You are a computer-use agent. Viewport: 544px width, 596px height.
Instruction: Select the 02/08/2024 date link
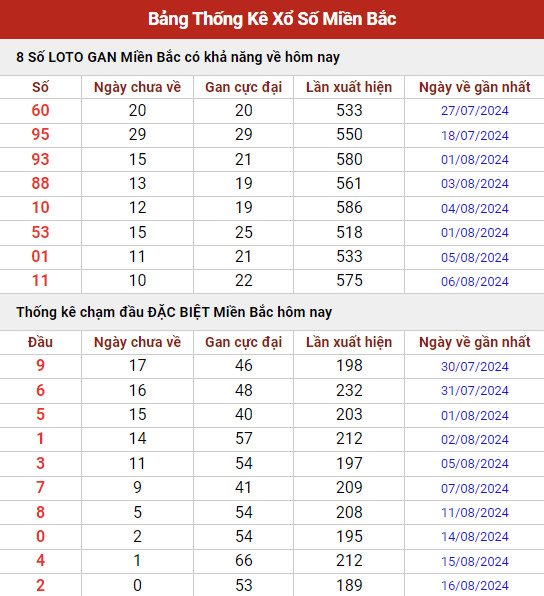[x=474, y=439]
